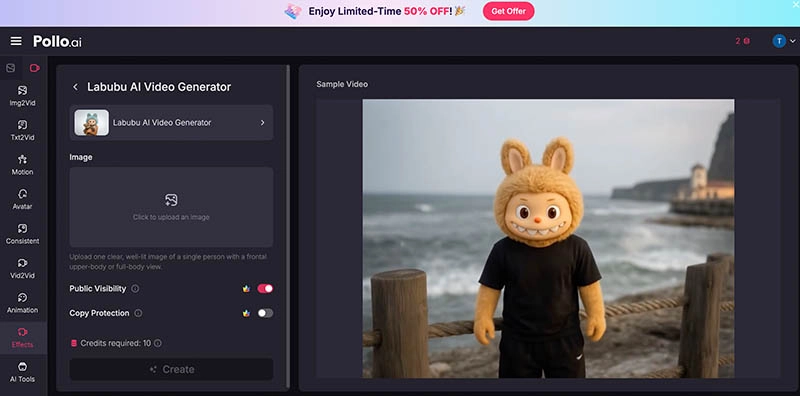Click the Create button
The image size is (800, 396).
click(171, 369)
